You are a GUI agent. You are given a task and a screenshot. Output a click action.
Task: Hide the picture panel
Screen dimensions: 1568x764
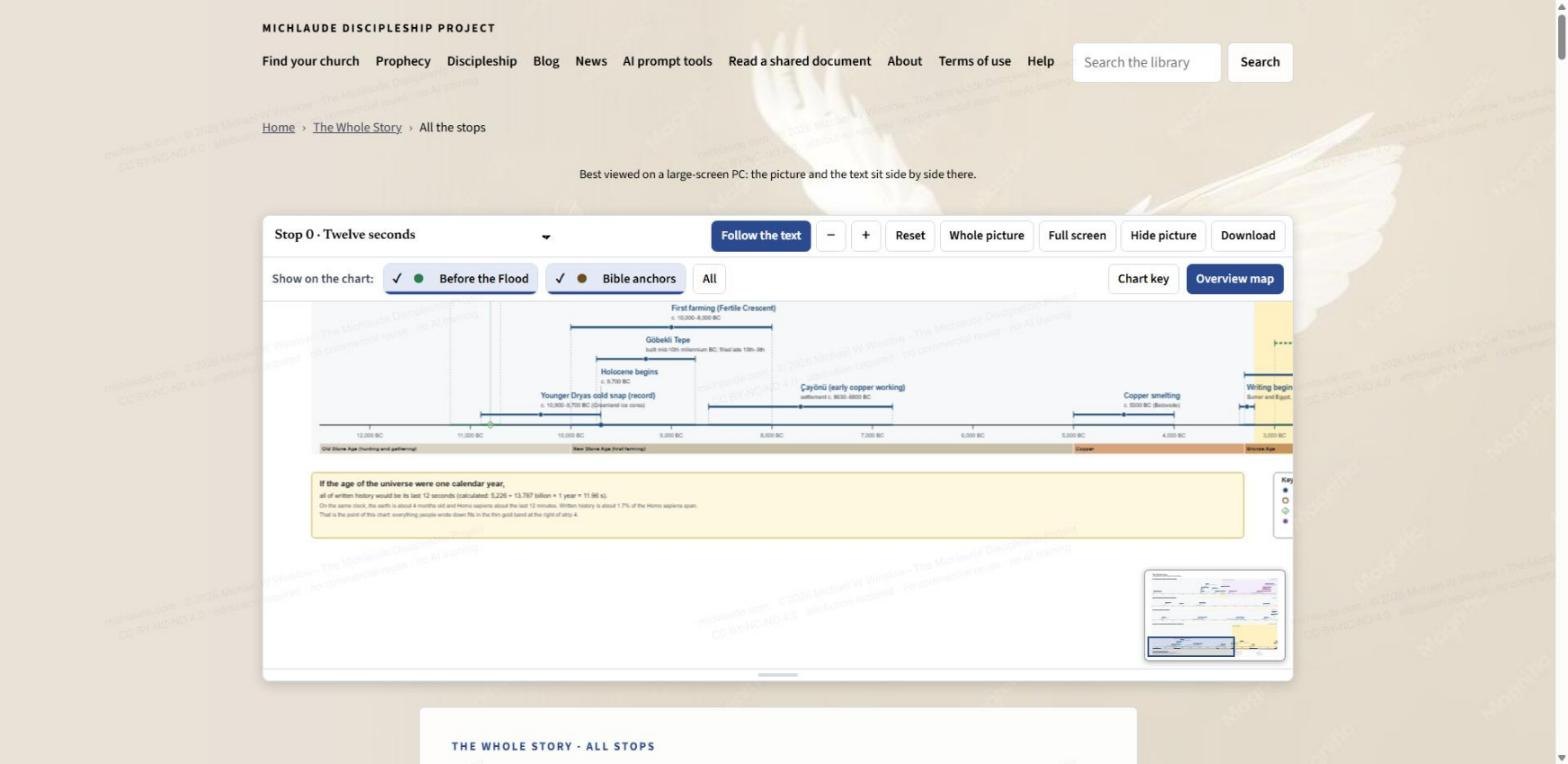coord(1163,236)
